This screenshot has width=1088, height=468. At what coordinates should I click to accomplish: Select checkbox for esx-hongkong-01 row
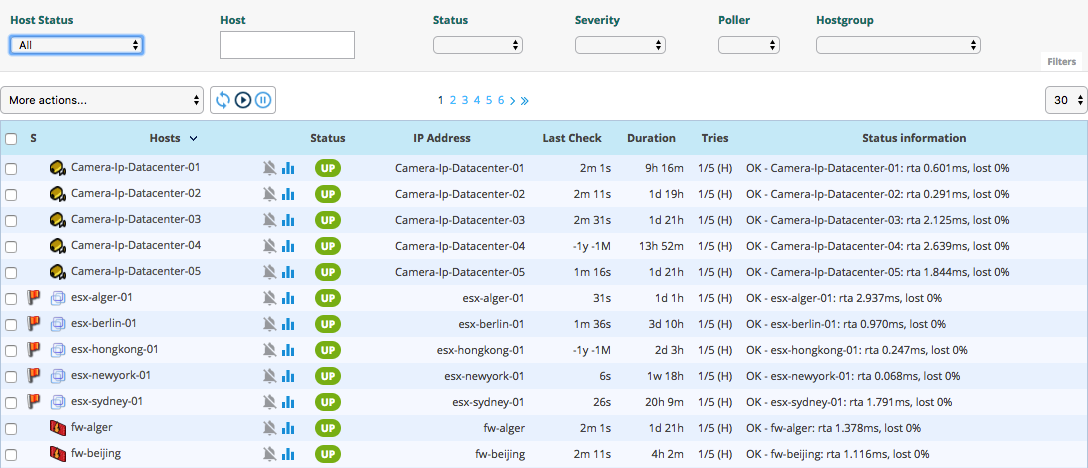coord(11,351)
